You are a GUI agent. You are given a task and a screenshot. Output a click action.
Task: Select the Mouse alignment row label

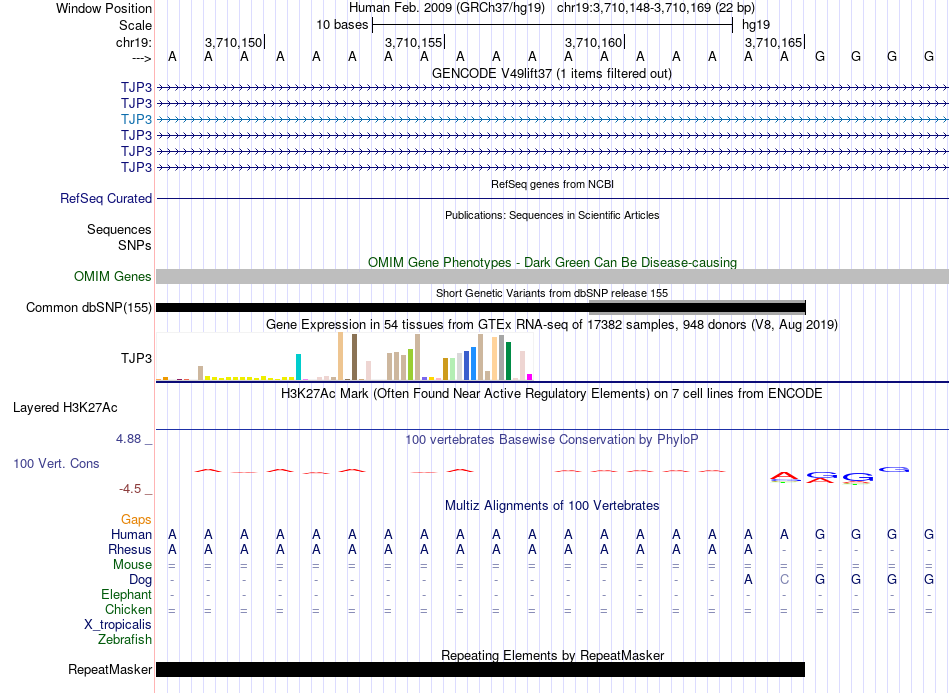[x=132, y=565]
